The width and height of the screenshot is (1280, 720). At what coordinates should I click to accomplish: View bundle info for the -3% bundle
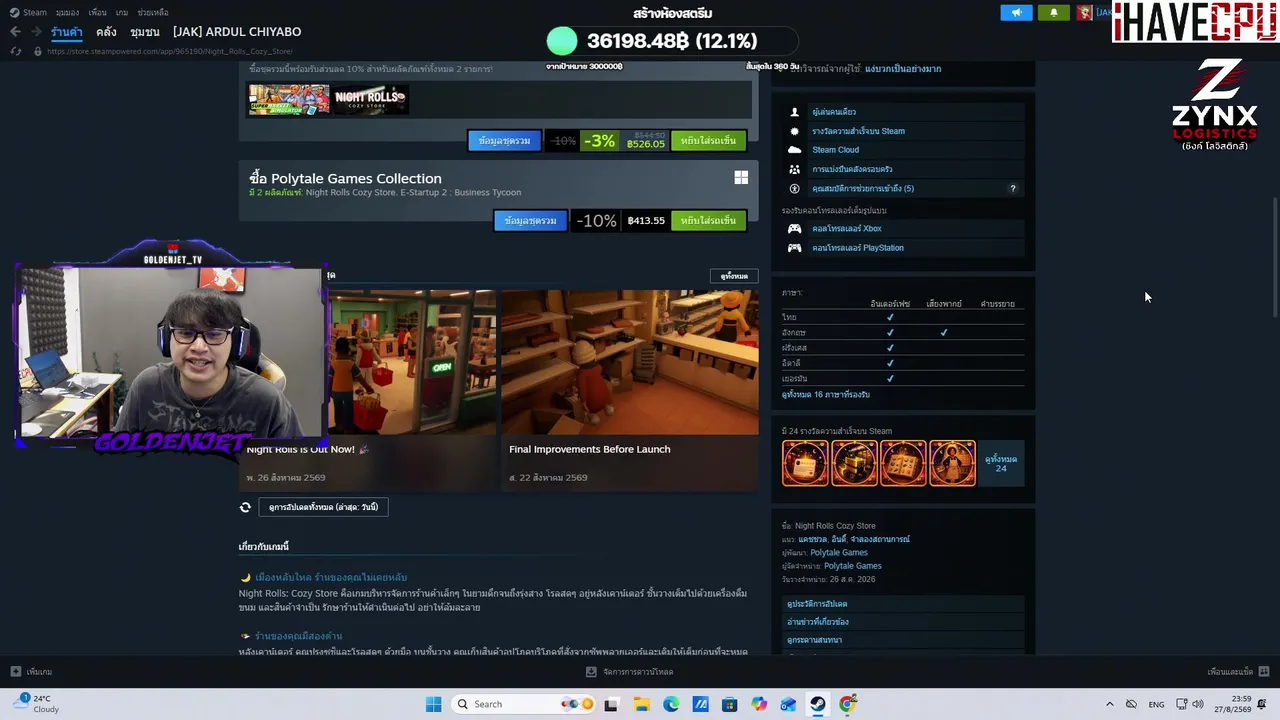[x=504, y=141]
